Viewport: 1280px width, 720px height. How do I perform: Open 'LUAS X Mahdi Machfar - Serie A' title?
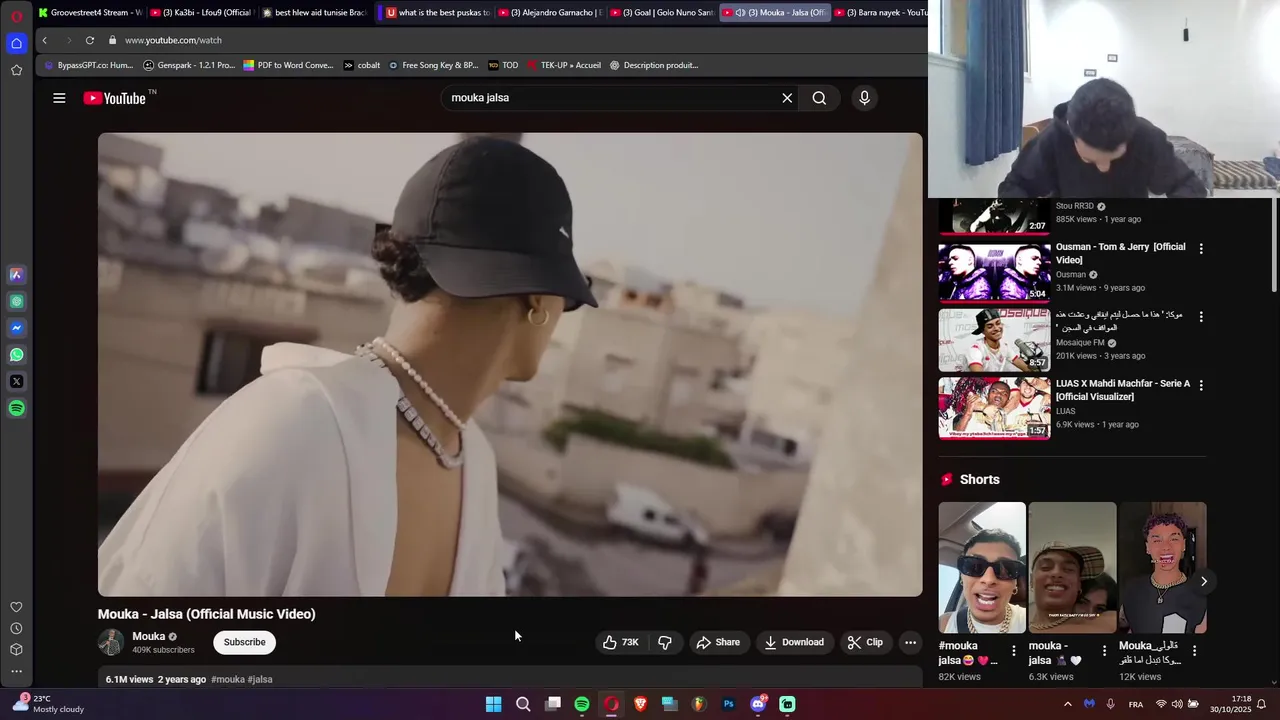point(1123,390)
